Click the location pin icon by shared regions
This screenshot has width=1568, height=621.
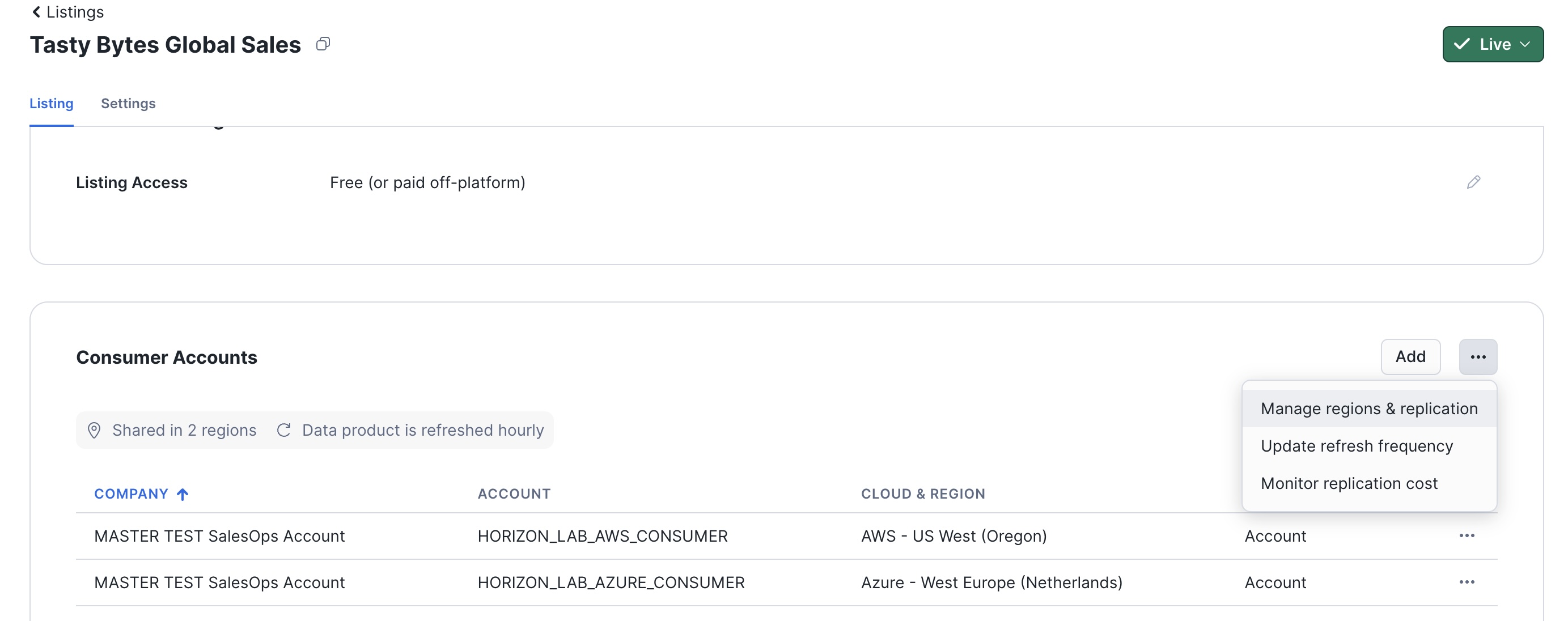point(94,430)
